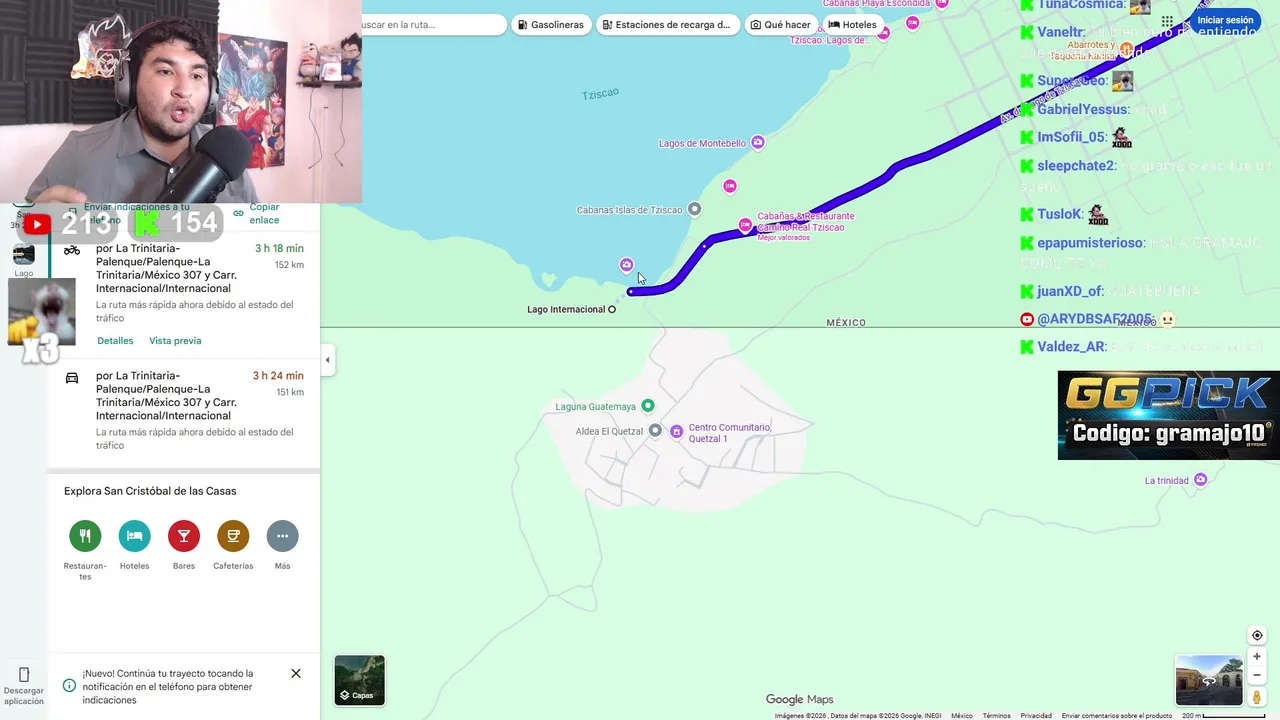1280x720 pixels.
Task: Select the Gasolineras filter chip
Action: click(x=550, y=24)
